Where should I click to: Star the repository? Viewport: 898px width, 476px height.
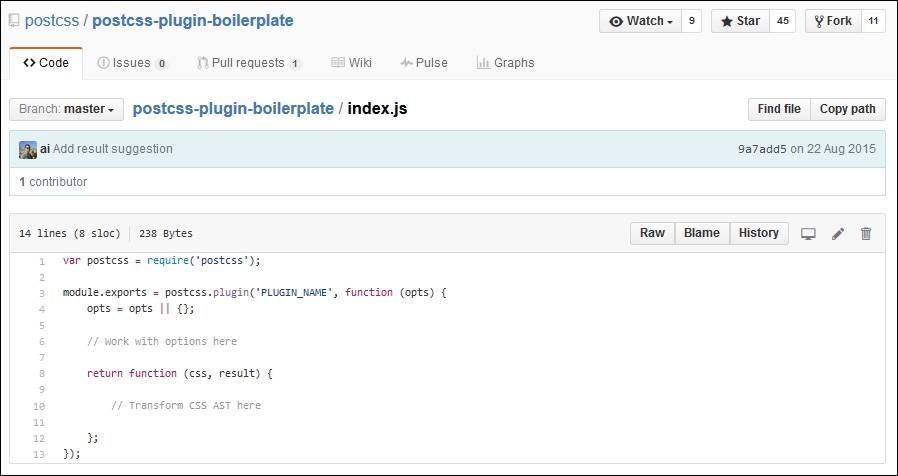tap(740, 21)
